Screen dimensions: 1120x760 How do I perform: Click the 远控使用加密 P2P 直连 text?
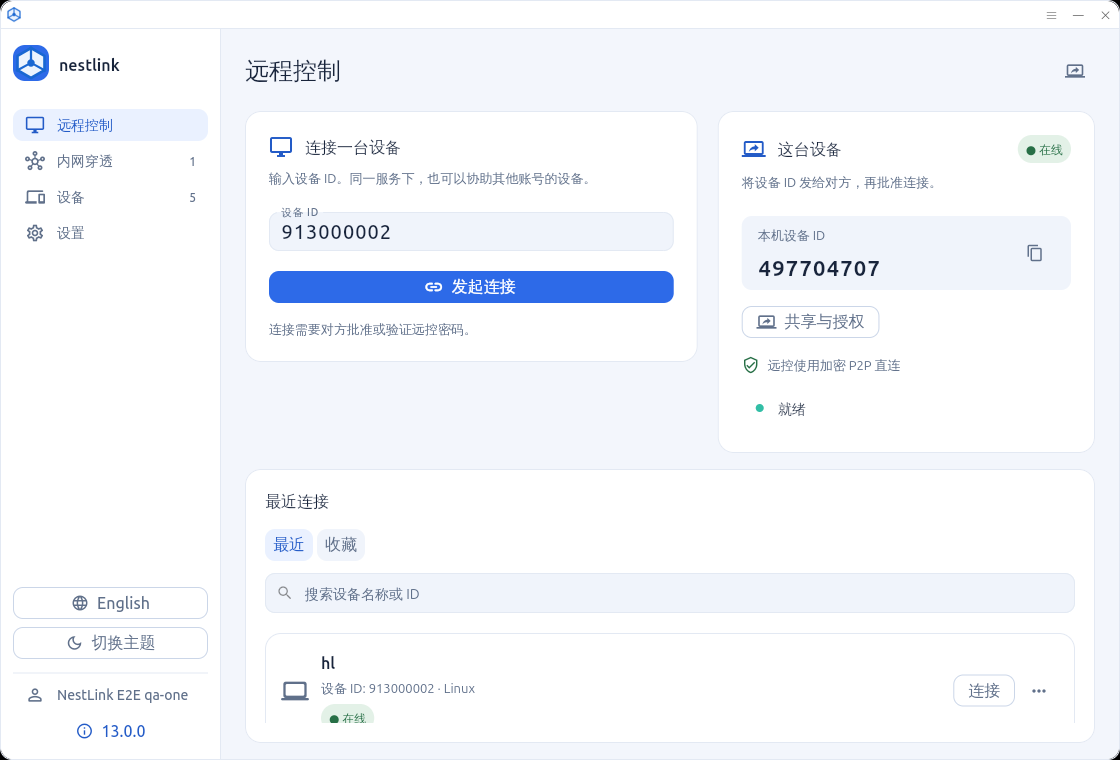(834, 366)
